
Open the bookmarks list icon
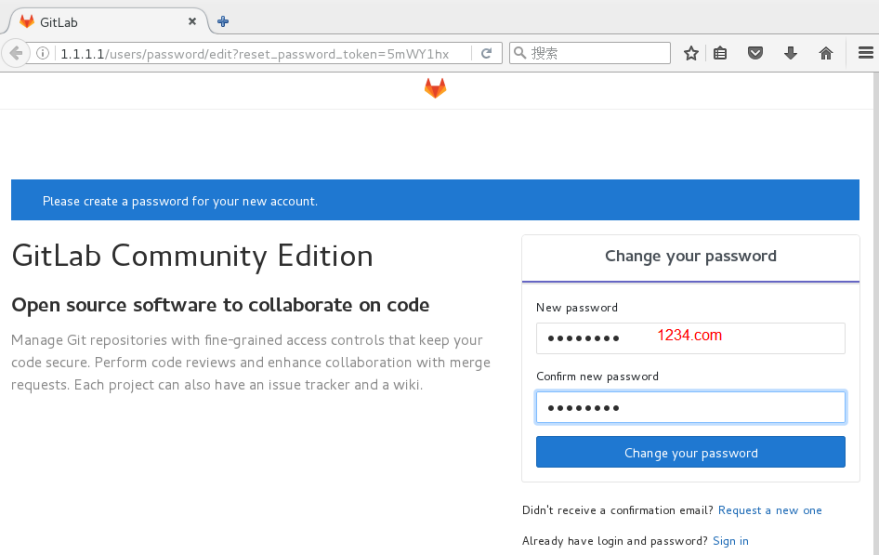point(720,53)
